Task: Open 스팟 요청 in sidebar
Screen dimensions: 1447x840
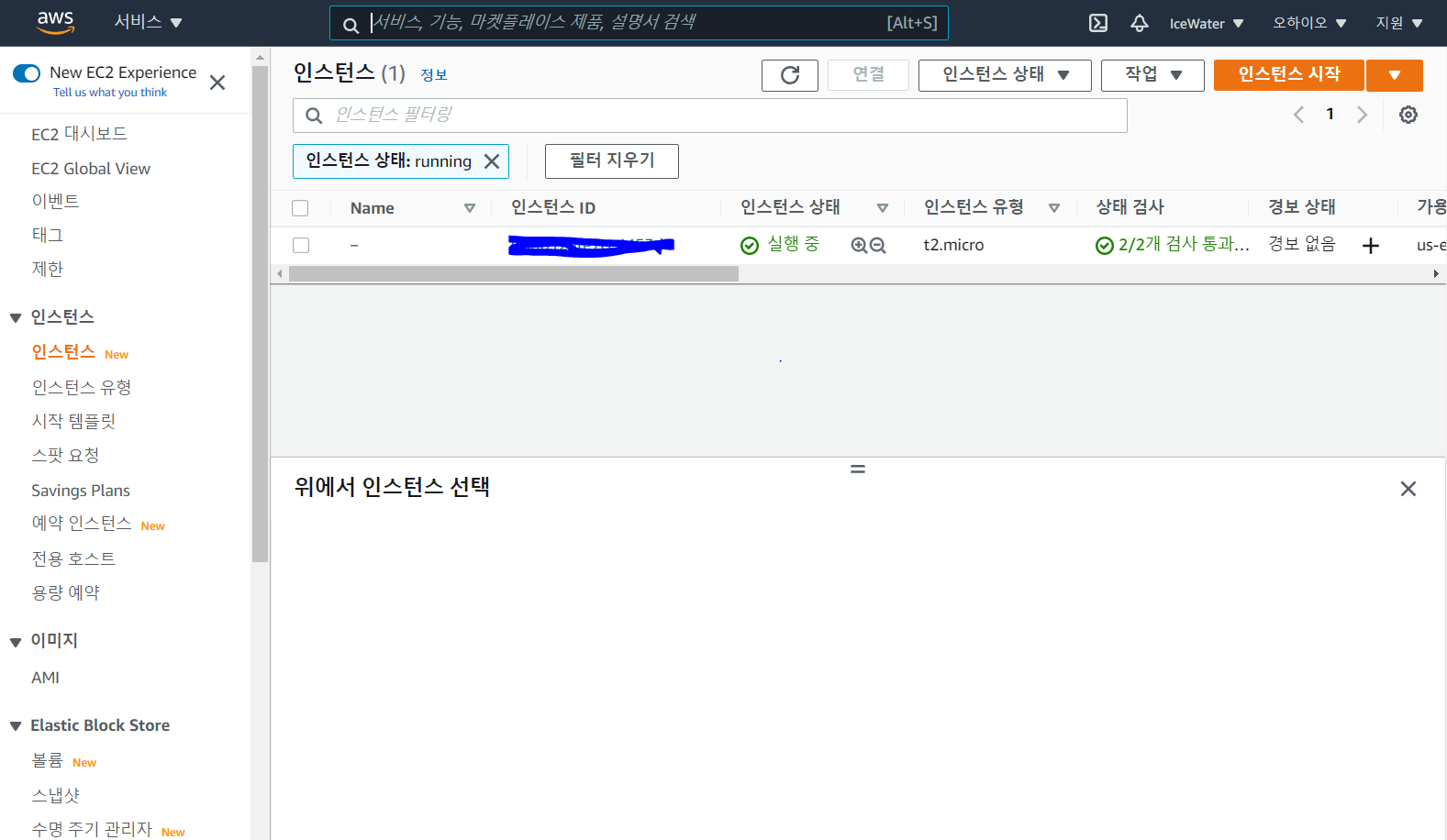Action: point(65,455)
